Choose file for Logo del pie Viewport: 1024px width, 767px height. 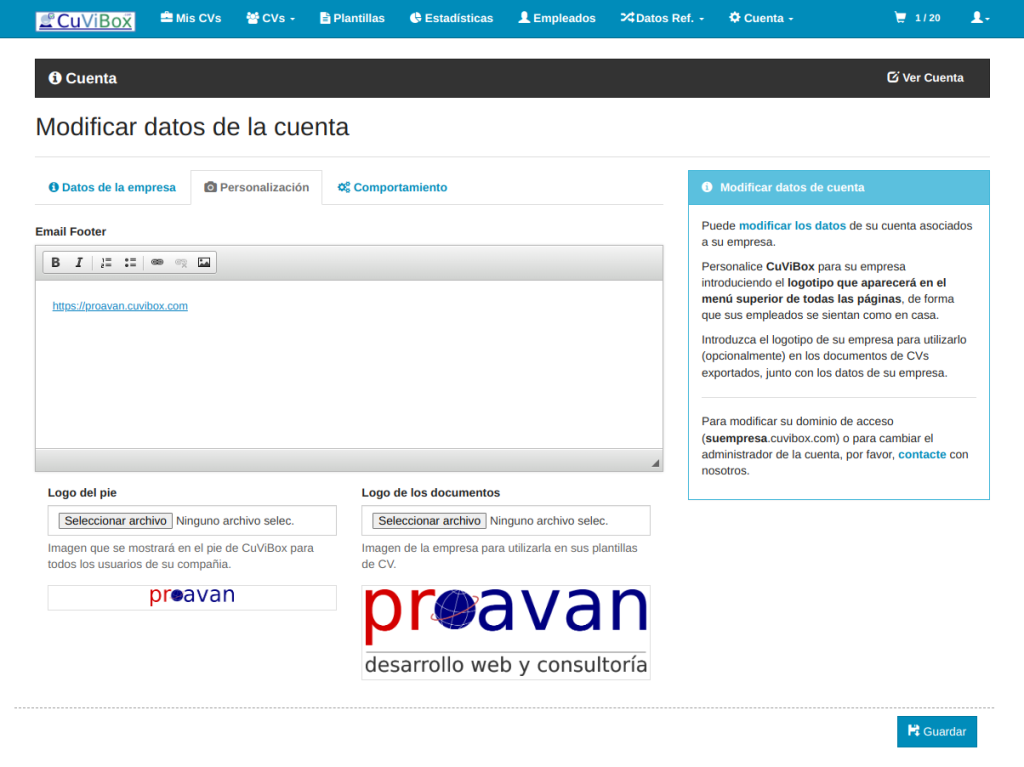coord(115,521)
